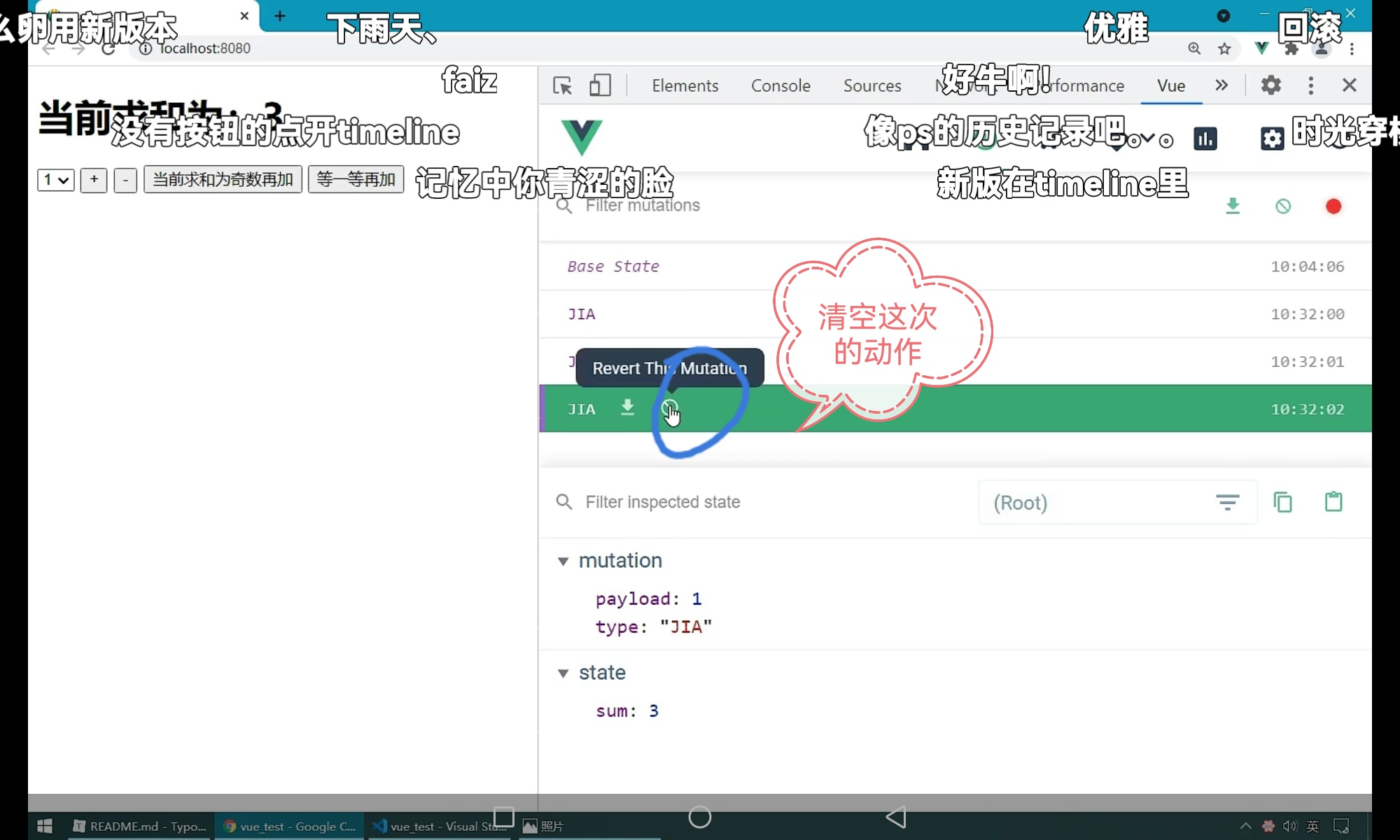The image size is (1400, 840).
Task: Copy state to clipboard icon
Action: [x=1282, y=502]
